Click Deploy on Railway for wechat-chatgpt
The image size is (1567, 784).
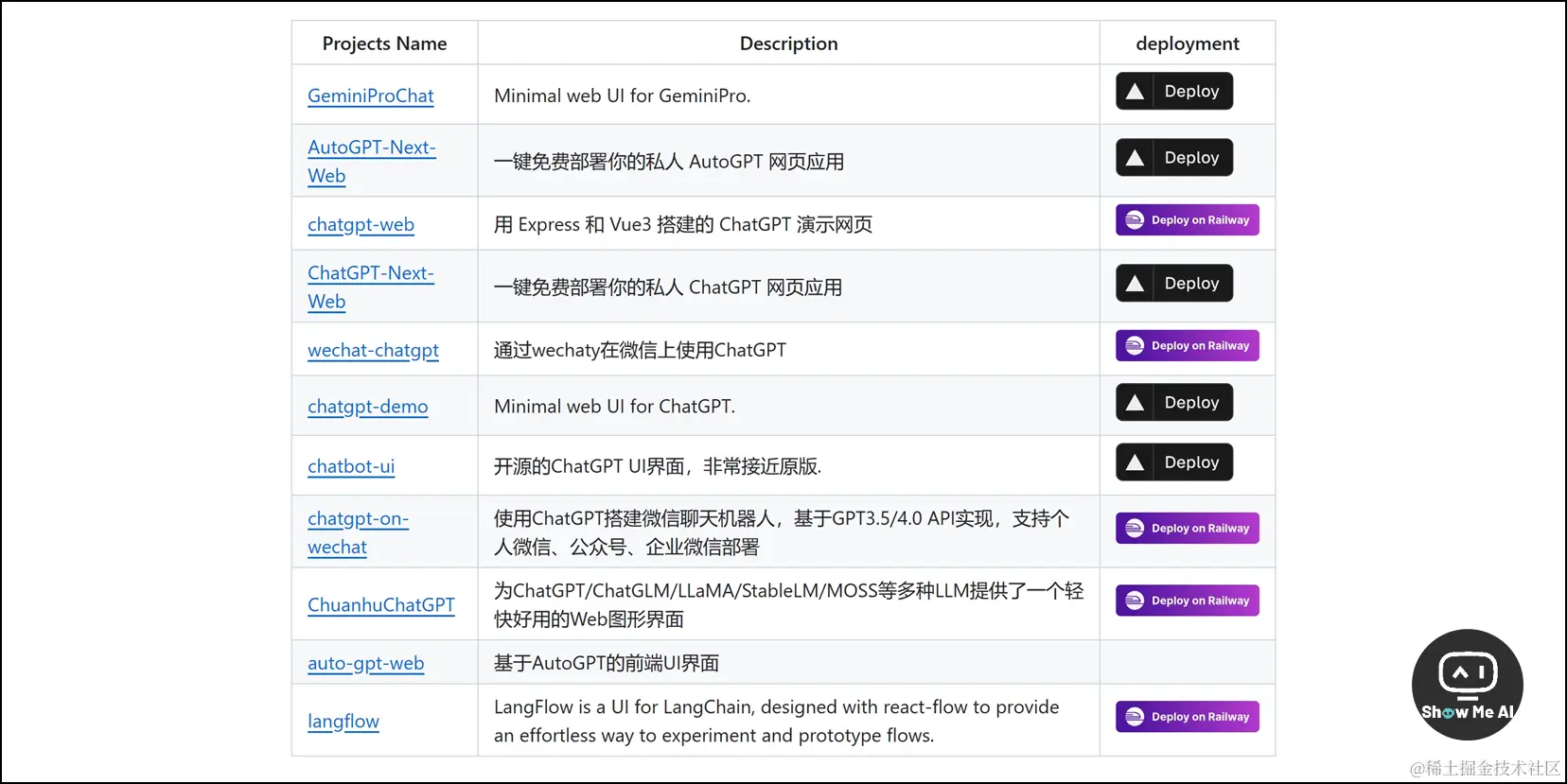point(1188,345)
